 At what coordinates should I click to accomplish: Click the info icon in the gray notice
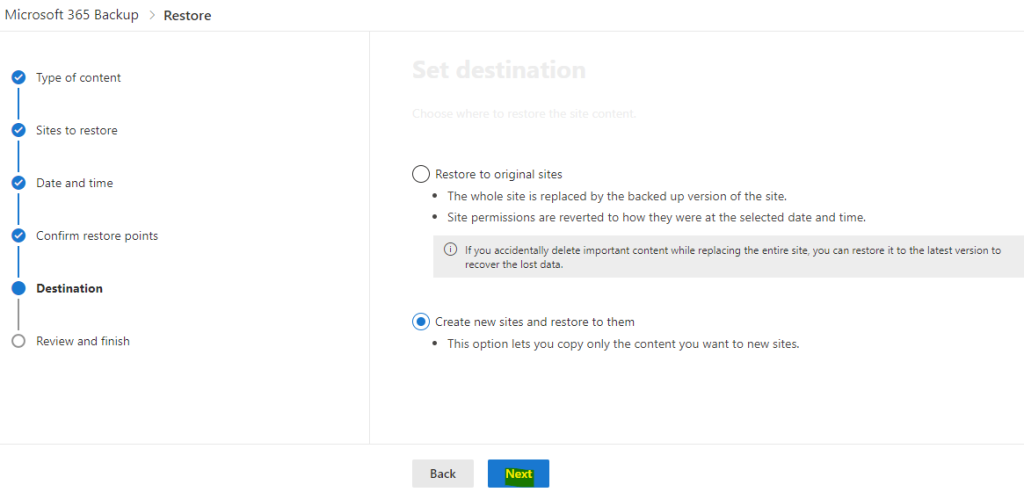pos(450,250)
